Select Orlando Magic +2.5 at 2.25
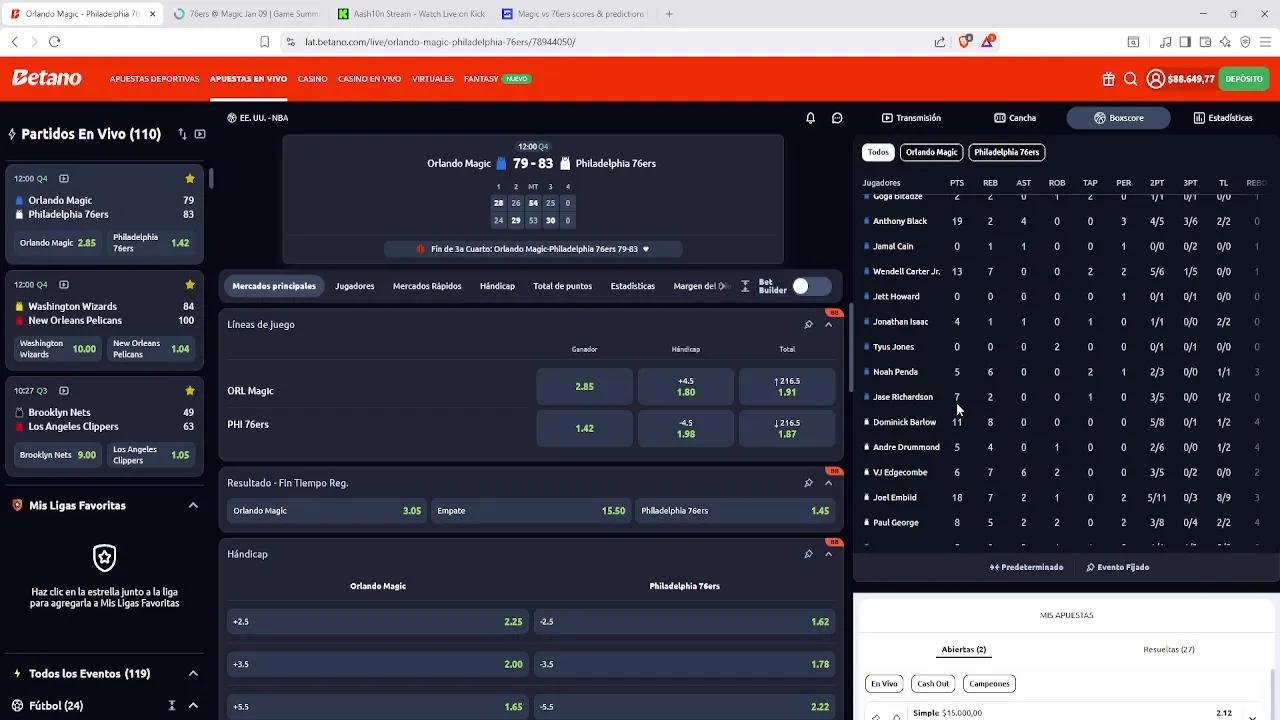 378,622
